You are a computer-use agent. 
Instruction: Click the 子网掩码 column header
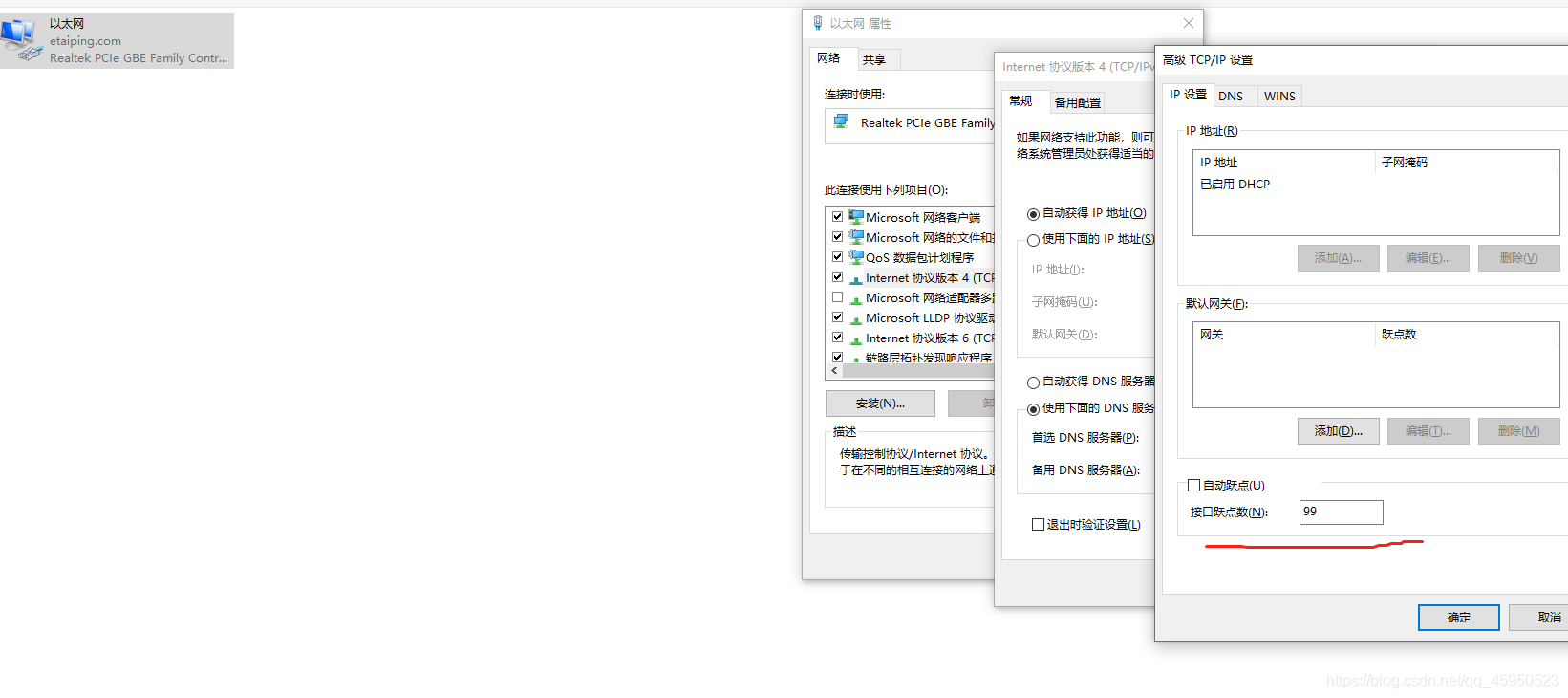click(1467, 163)
